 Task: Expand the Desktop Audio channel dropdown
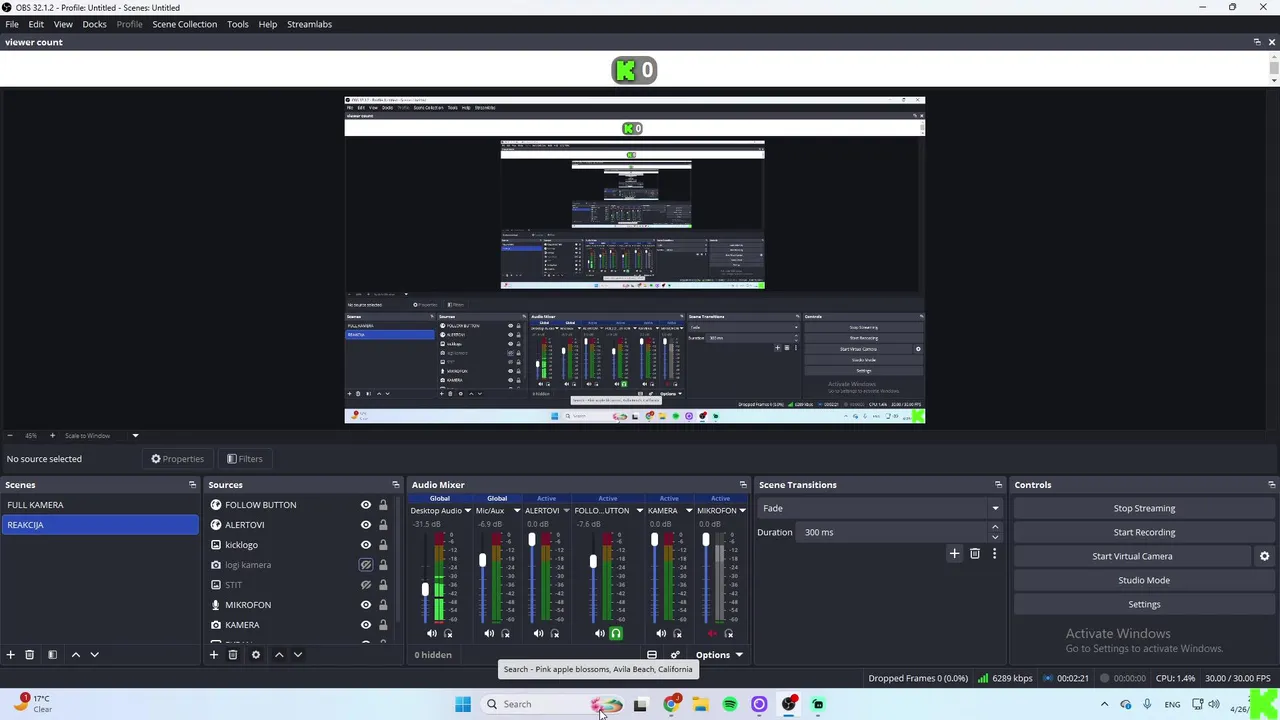click(x=467, y=511)
